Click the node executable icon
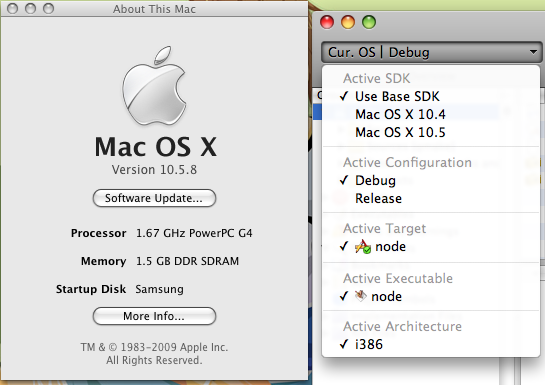The height and width of the screenshot is (385, 545). point(361,296)
